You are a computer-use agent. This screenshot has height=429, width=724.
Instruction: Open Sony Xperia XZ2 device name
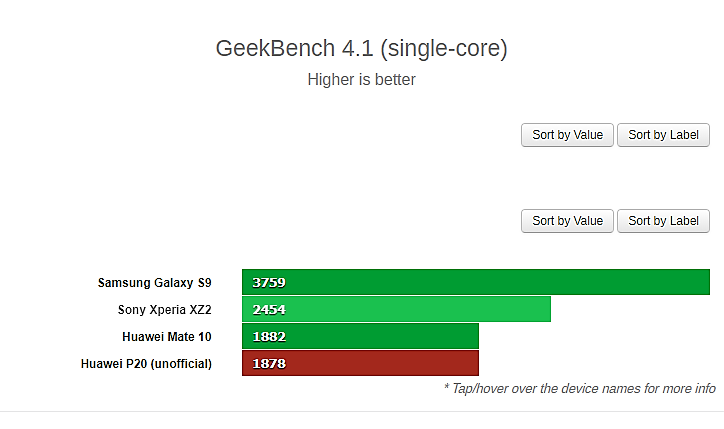click(164, 309)
